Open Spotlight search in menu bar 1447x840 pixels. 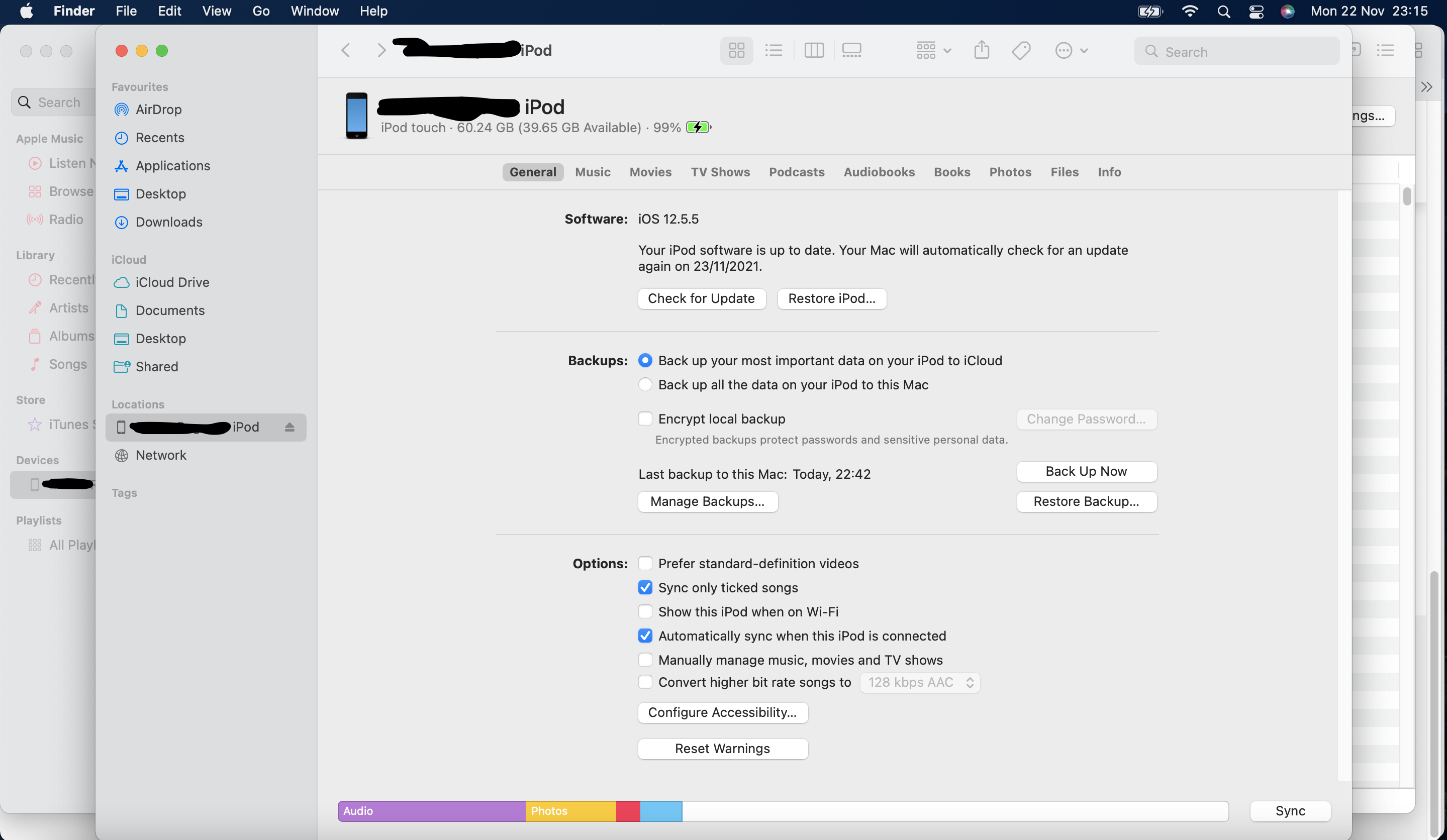(1224, 12)
